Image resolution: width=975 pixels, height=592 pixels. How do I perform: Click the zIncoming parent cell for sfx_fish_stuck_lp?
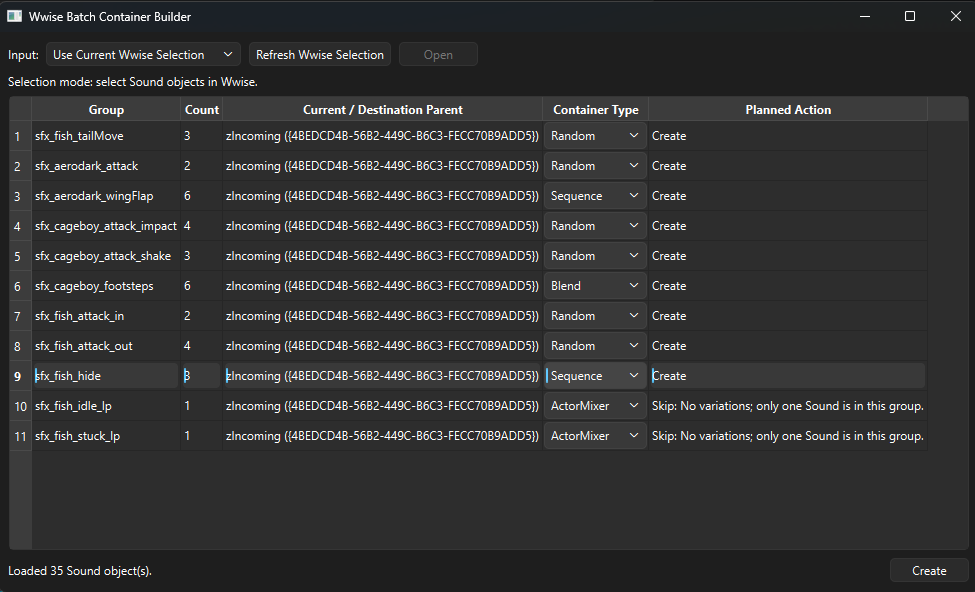382,435
